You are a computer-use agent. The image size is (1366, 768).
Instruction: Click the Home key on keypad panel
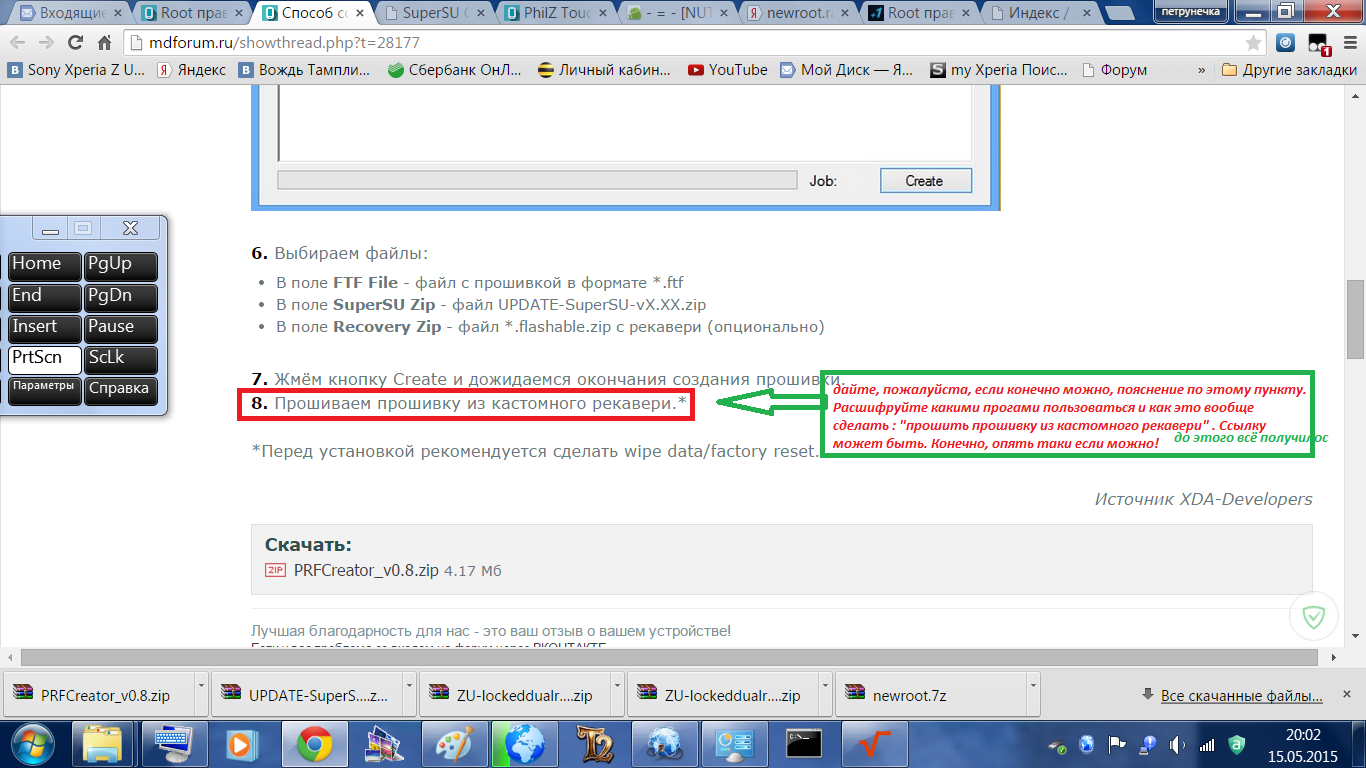[x=45, y=266]
